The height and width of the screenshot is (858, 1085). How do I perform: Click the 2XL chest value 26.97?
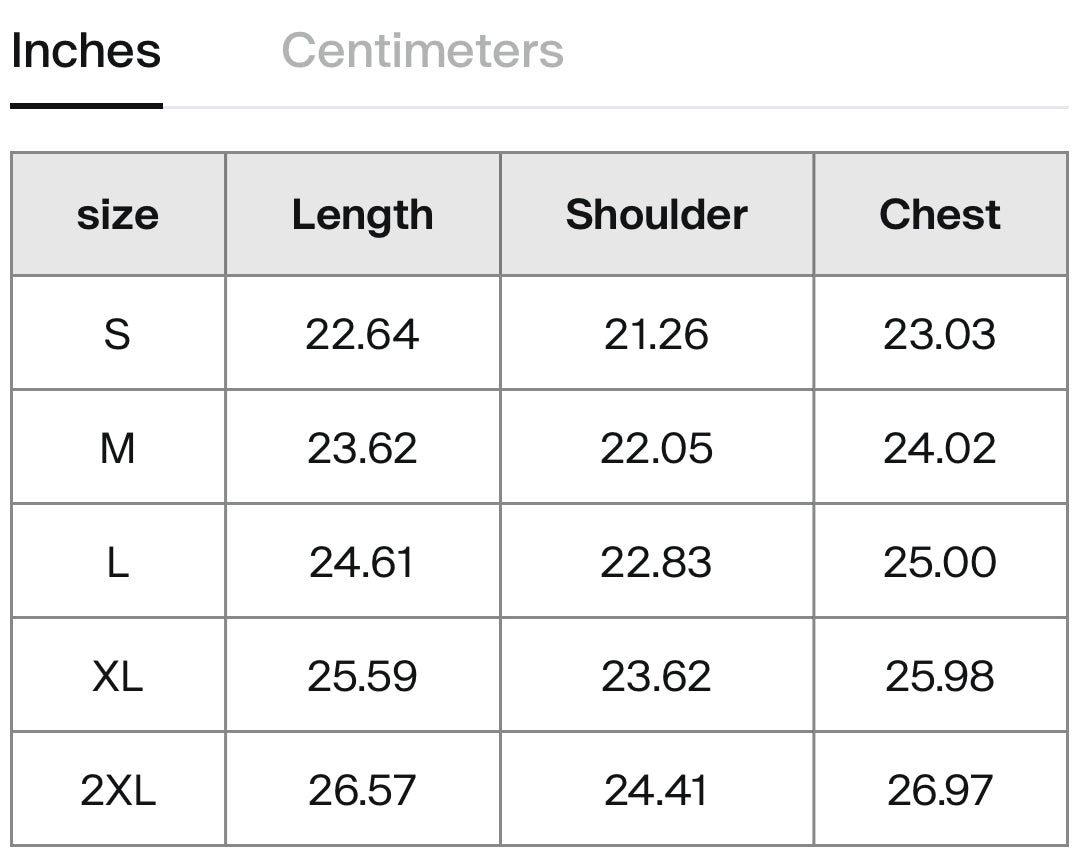click(940, 790)
